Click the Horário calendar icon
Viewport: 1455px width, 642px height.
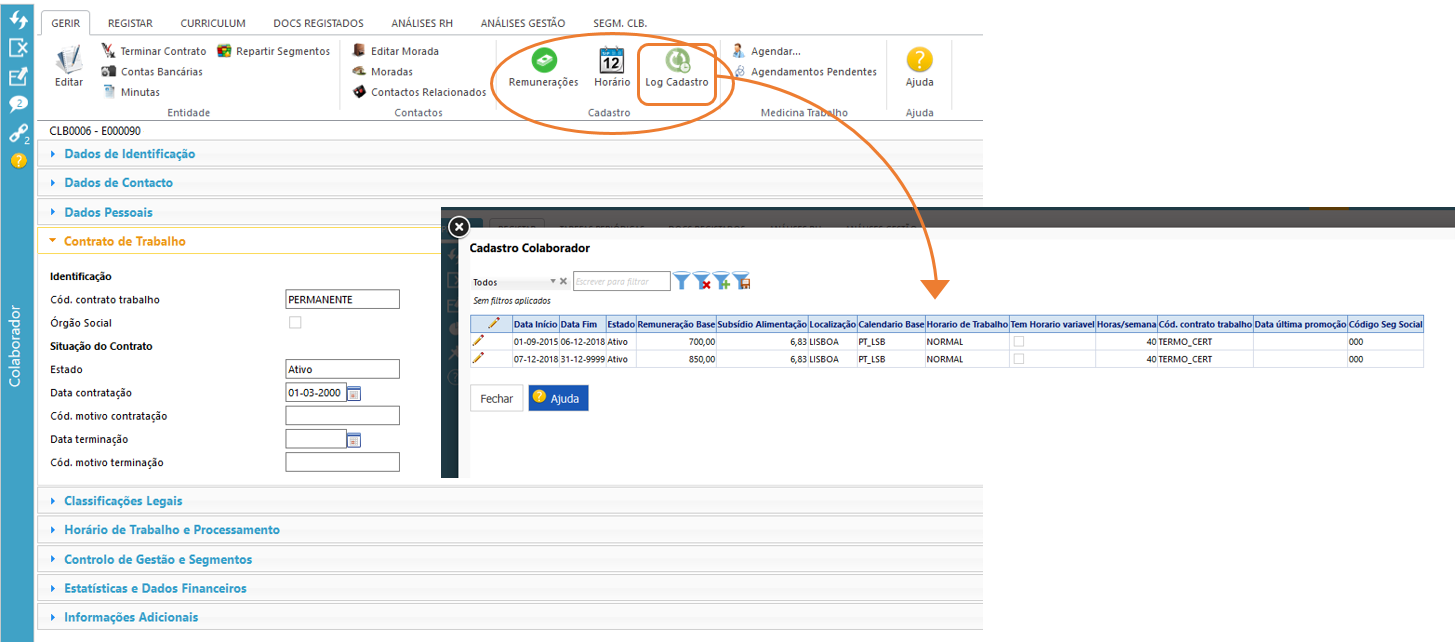pyautogui.click(x=611, y=62)
